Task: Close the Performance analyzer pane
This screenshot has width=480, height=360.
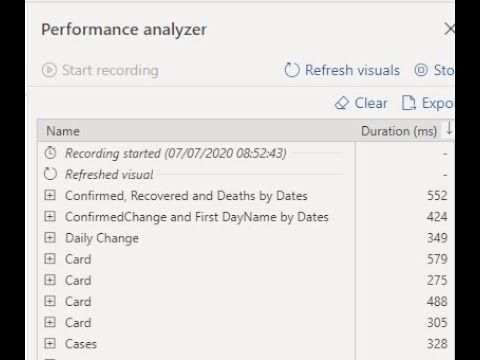Action: [450, 29]
